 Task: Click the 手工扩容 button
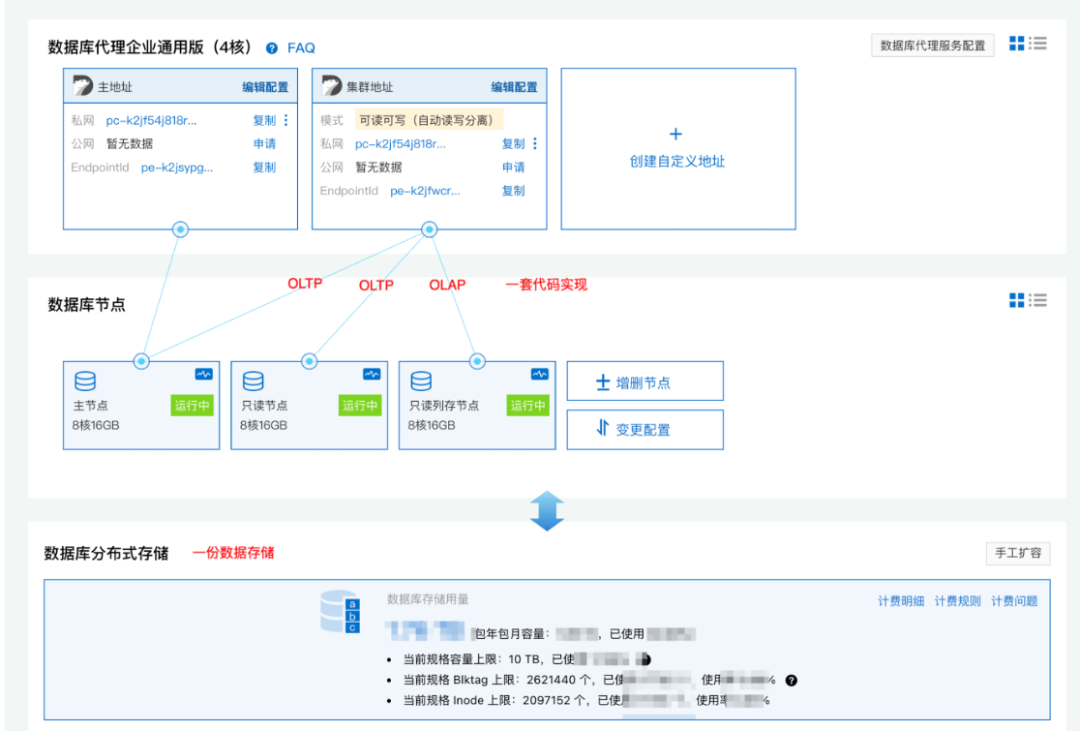tap(1018, 553)
